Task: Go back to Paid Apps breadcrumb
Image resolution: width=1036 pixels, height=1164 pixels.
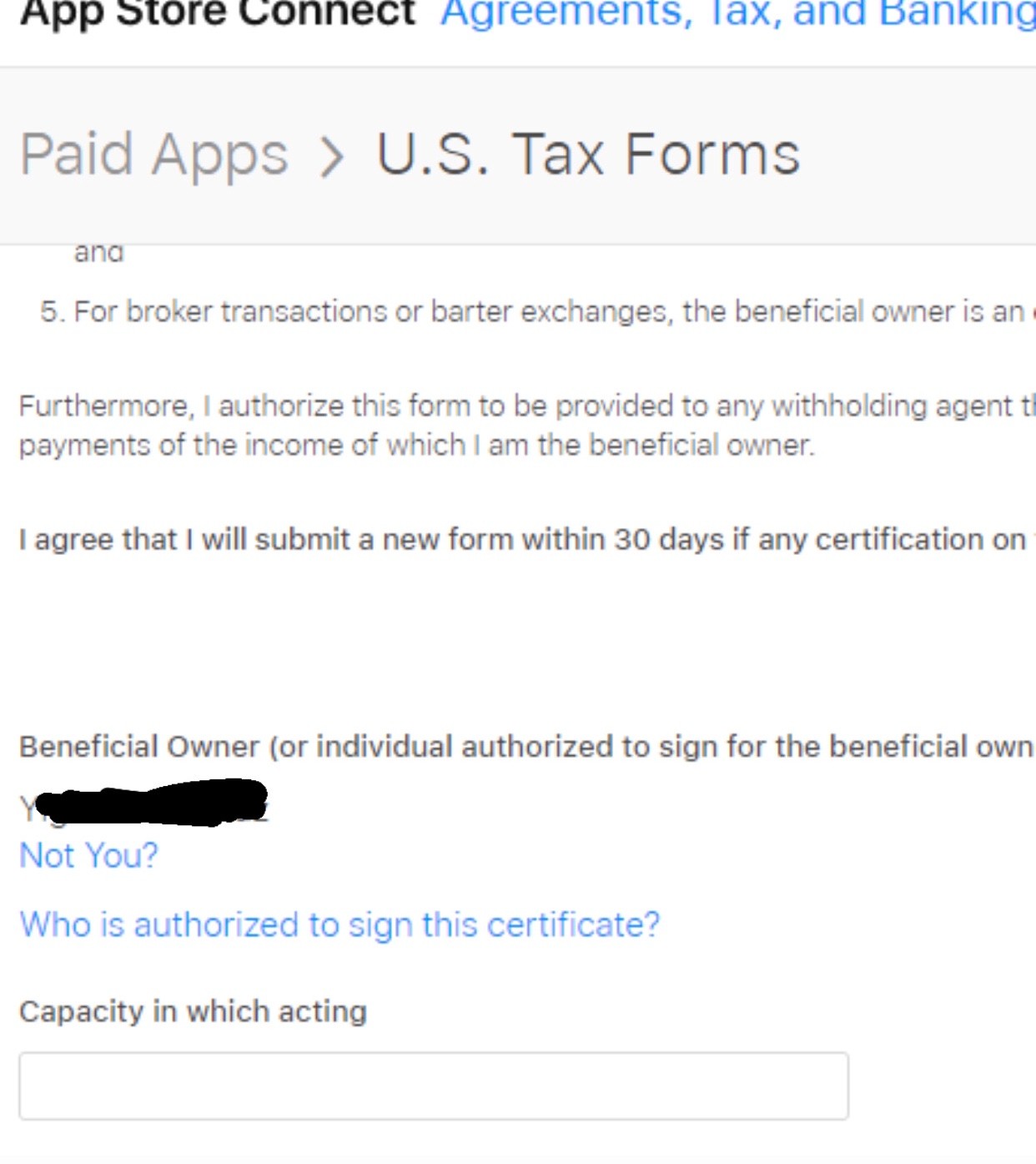Action: coord(153,154)
